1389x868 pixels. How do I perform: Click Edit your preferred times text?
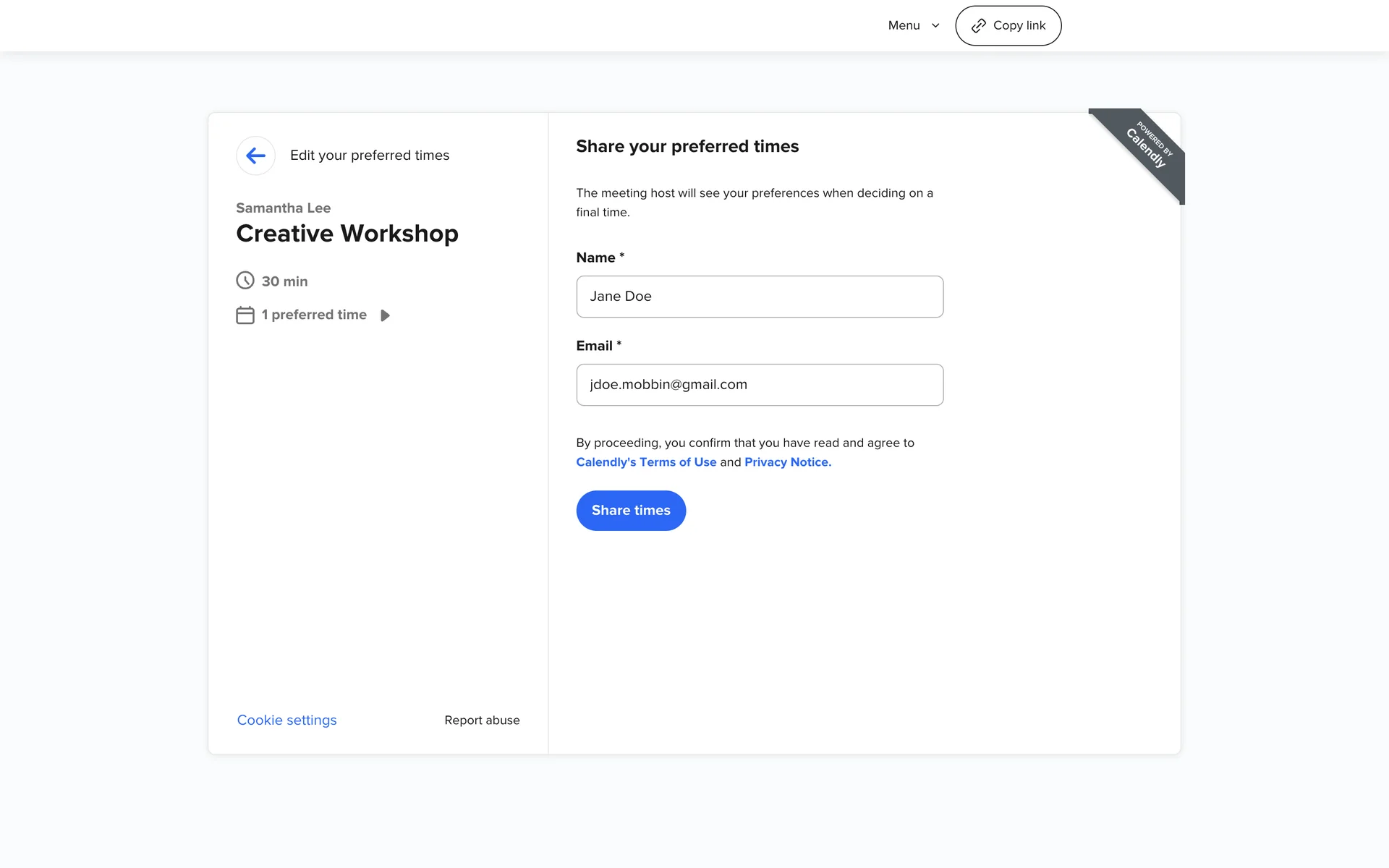tap(370, 156)
